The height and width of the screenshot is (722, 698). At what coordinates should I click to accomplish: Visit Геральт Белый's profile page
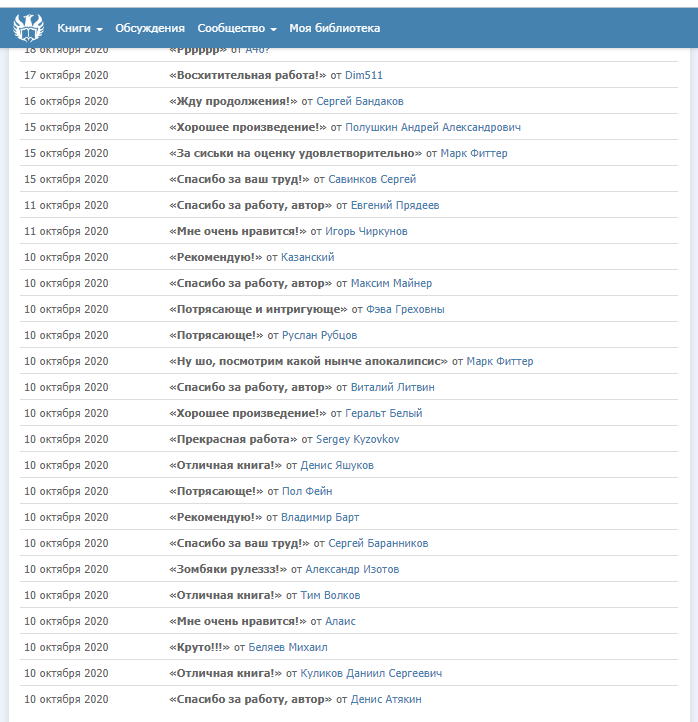[x=383, y=413]
